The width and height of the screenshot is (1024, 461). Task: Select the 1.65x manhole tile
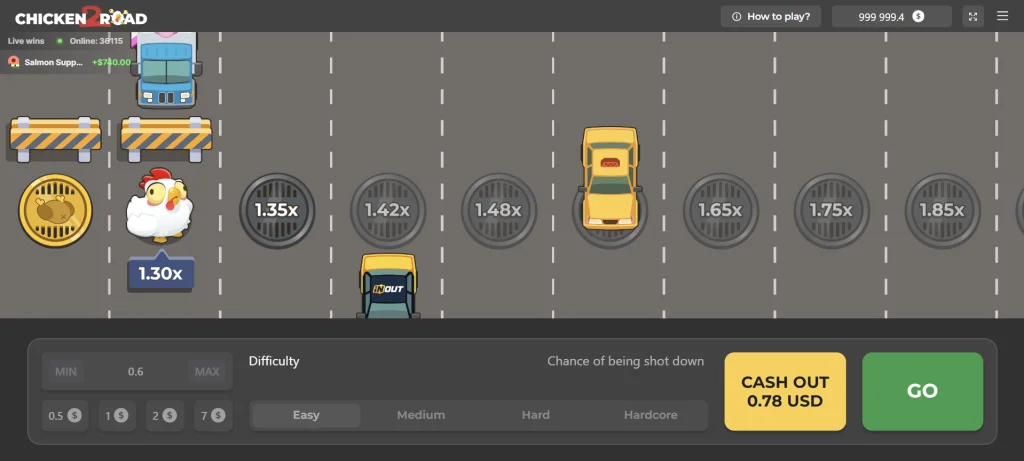[x=721, y=210]
